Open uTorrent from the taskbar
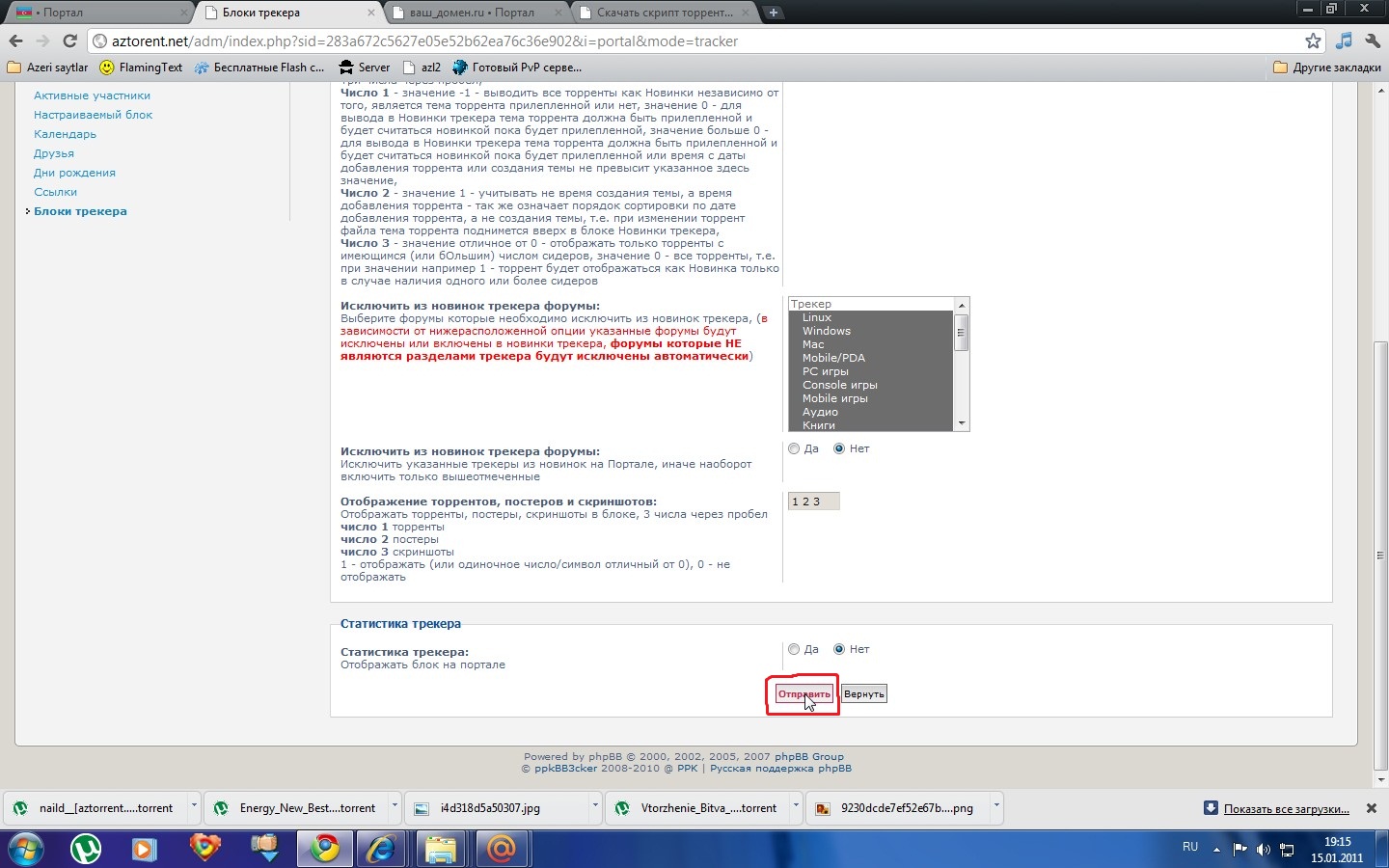1389x868 pixels. click(87, 850)
